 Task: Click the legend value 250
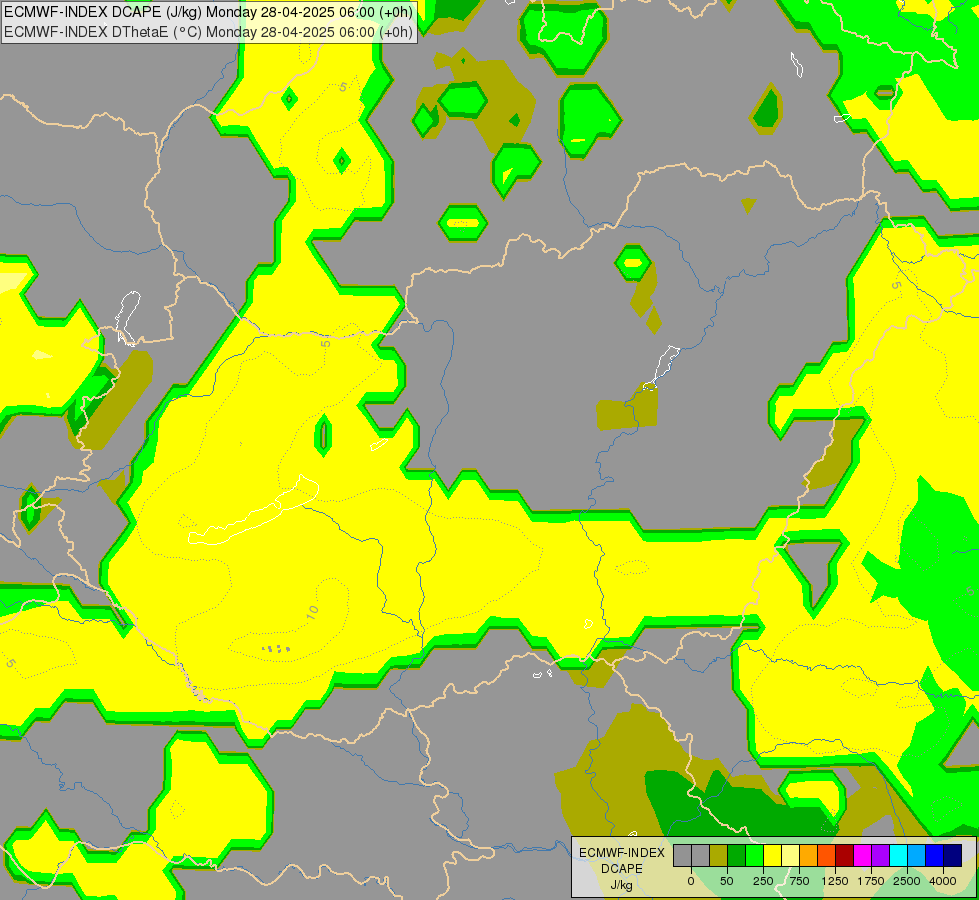(x=763, y=881)
